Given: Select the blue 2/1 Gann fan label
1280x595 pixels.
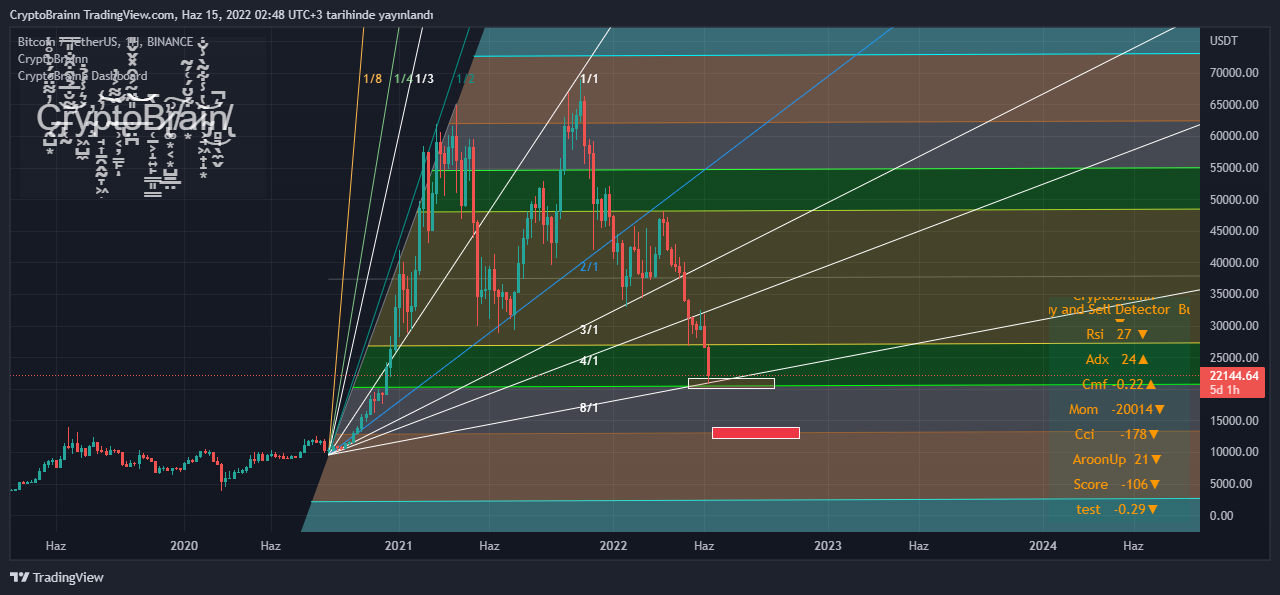Looking at the screenshot, I should coord(589,267).
